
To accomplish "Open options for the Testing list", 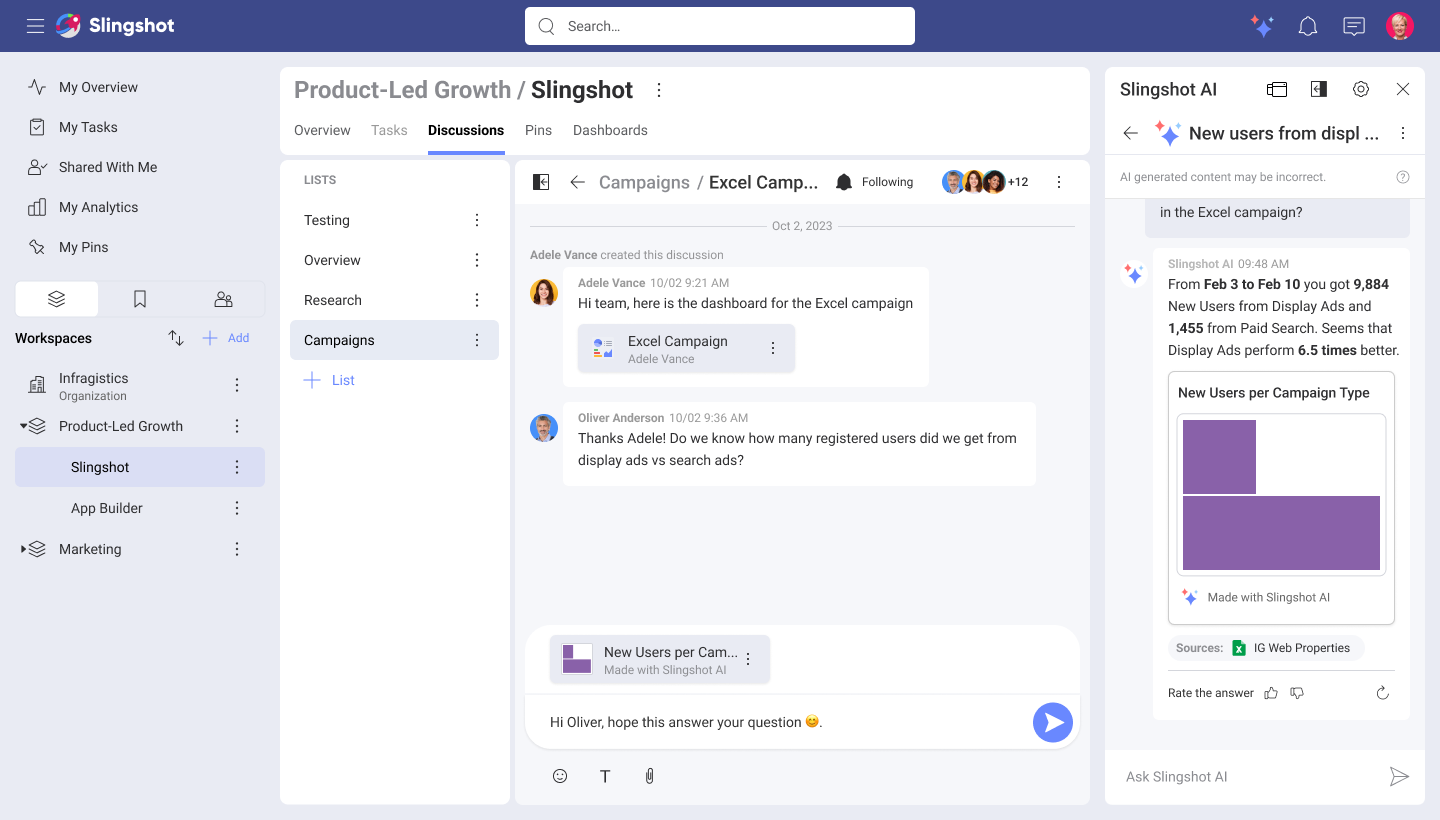I will tap(477, 220).
